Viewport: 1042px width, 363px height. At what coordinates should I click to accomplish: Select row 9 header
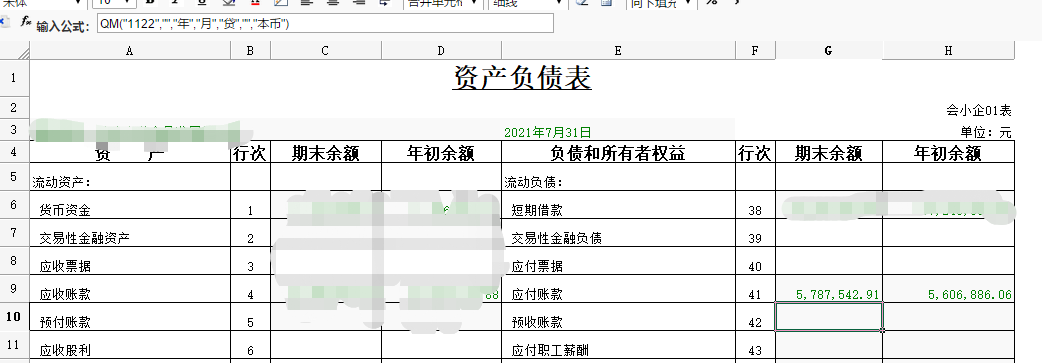pos(15,289)
